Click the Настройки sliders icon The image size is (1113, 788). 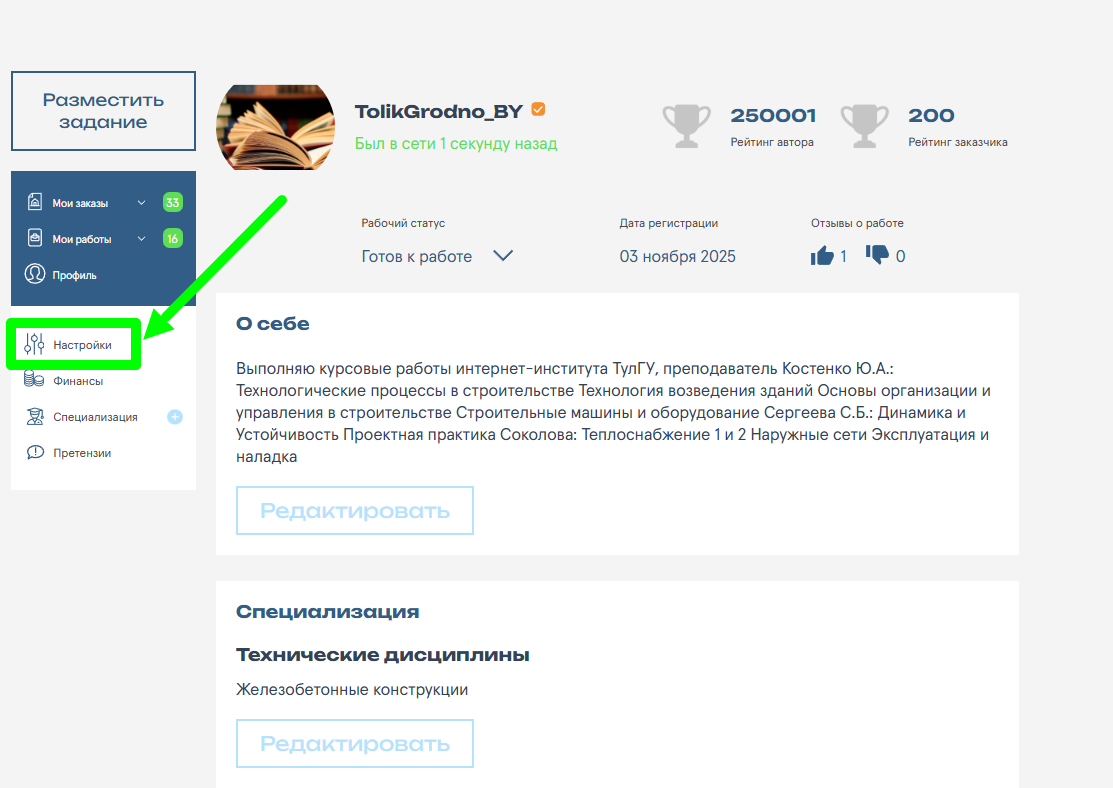coord(34,344)
